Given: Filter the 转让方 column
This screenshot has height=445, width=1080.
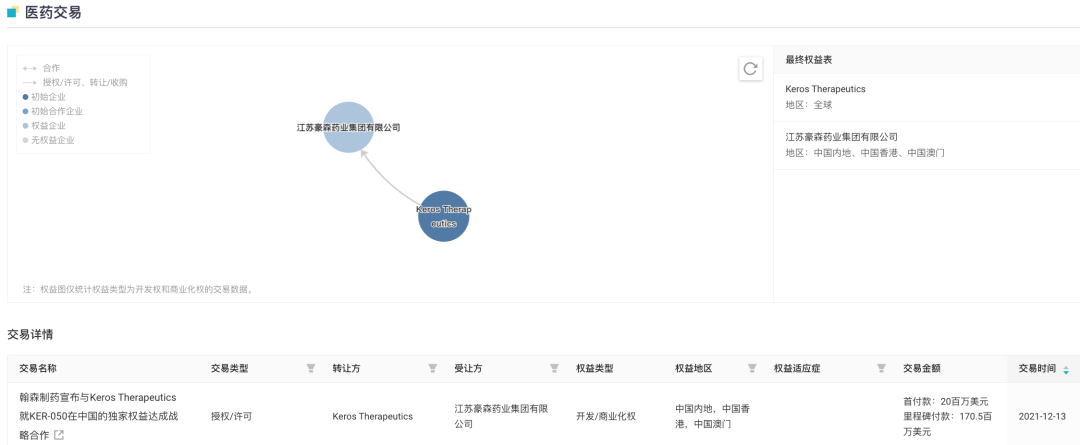Looking at the screenshot, I should 433,369.
